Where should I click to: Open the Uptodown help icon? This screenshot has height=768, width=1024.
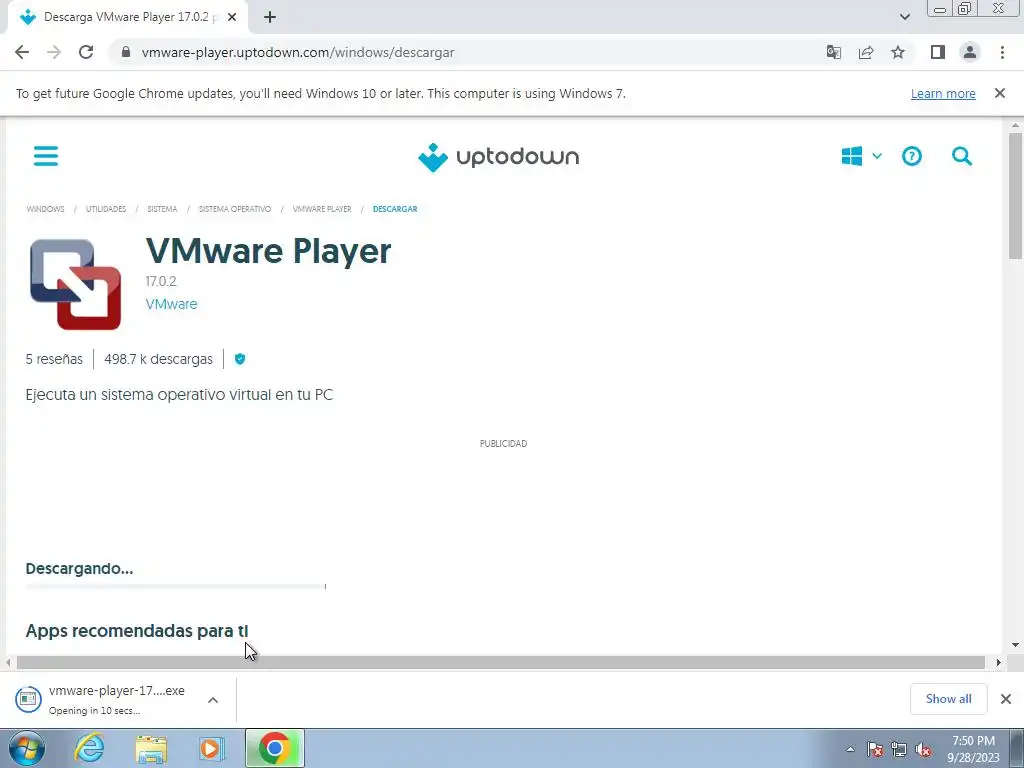point(912,156)
